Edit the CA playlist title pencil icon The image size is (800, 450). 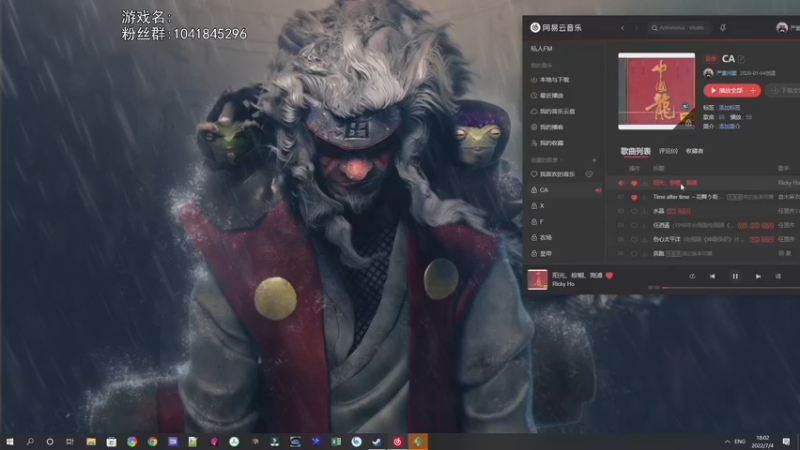click(741, 59)
